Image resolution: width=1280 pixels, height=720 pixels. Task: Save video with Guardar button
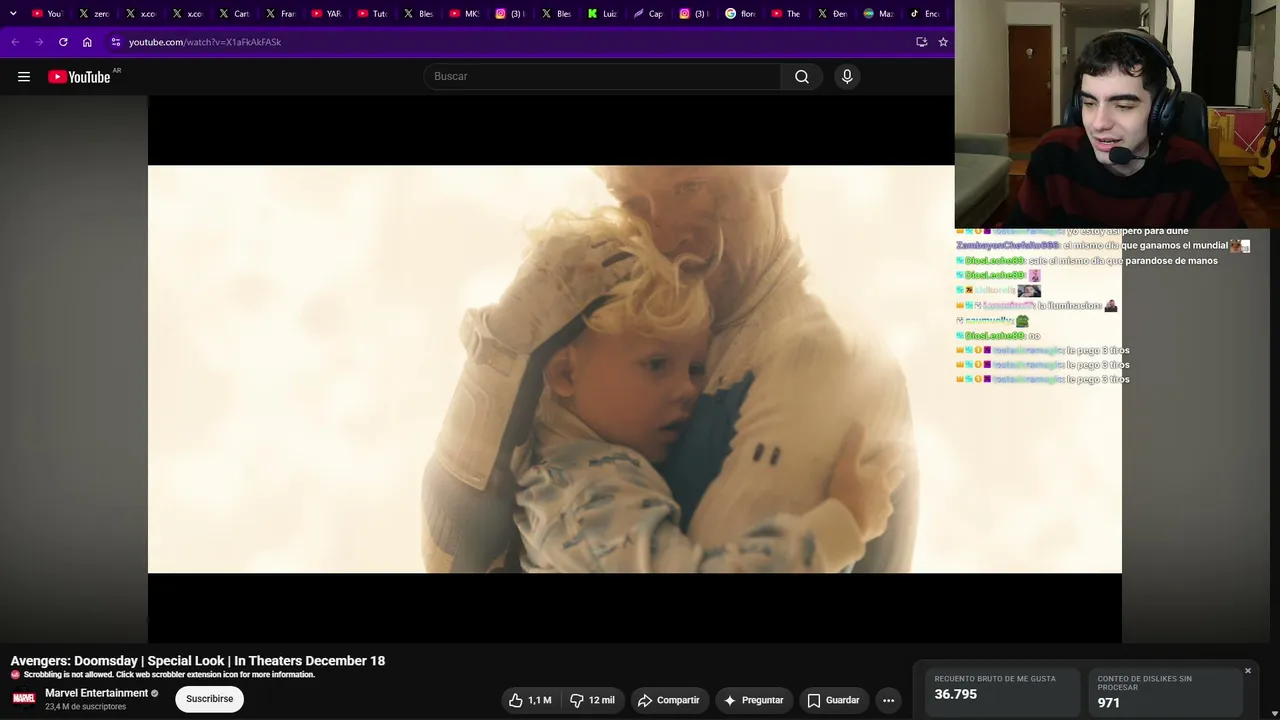click(x=833, y=700)
